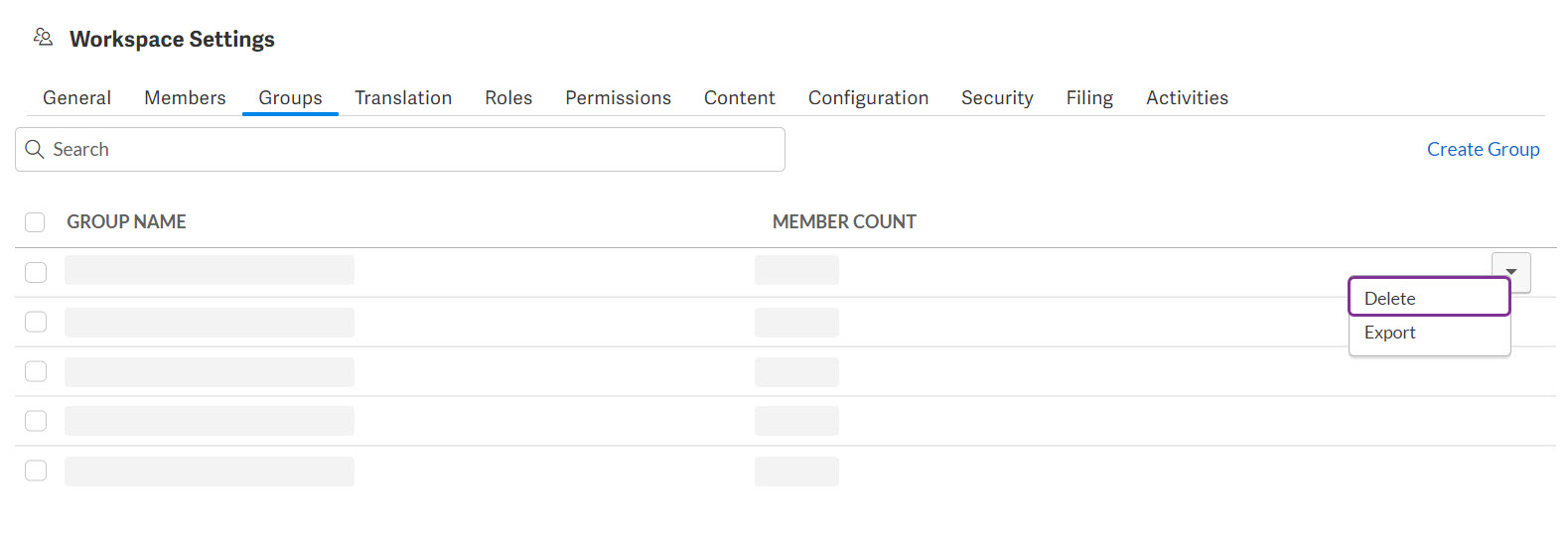Toggle the select-all groups checkbox
The image size is (1568, 541).
tap(35, 222)
